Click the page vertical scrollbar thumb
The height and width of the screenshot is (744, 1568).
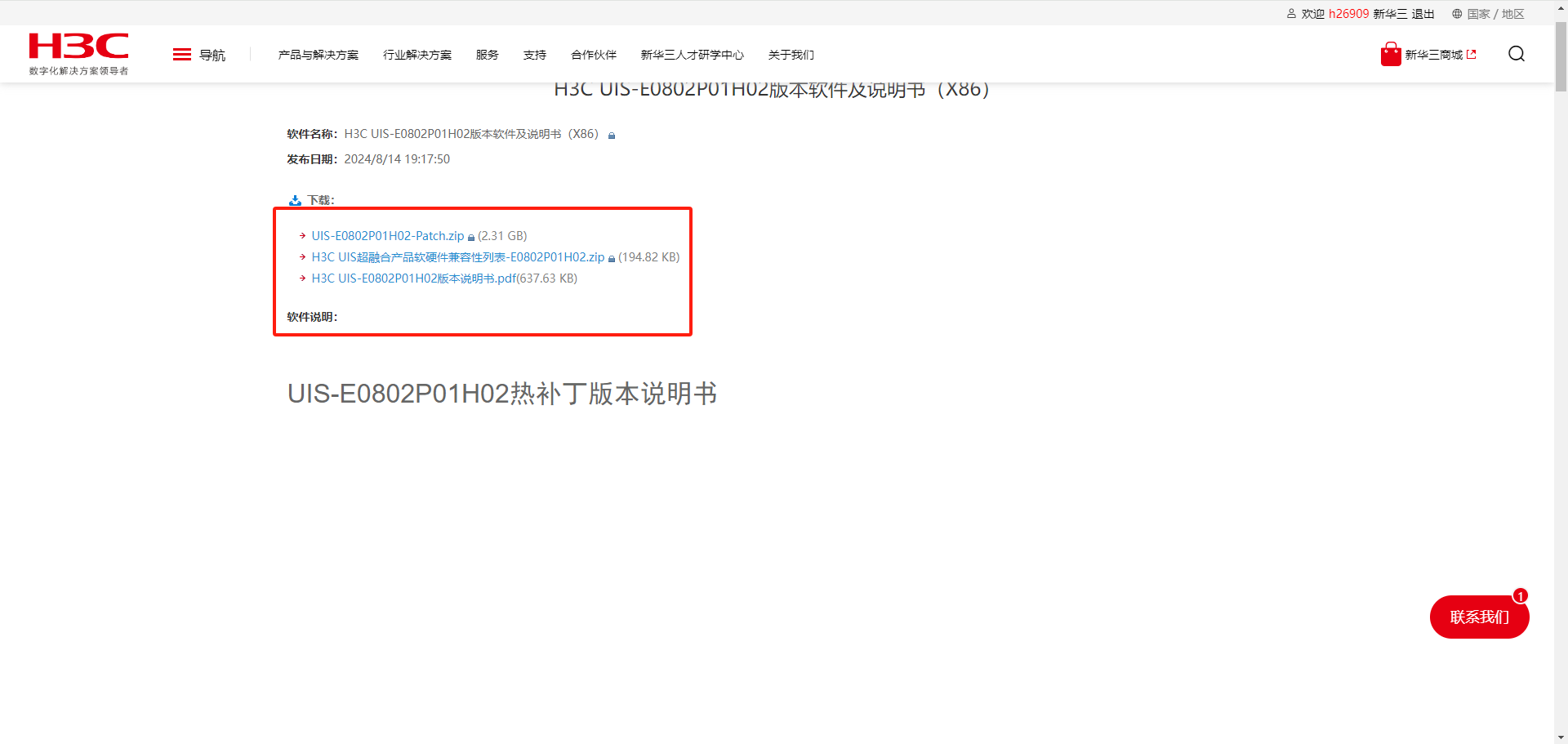(x=1561, y=57)
